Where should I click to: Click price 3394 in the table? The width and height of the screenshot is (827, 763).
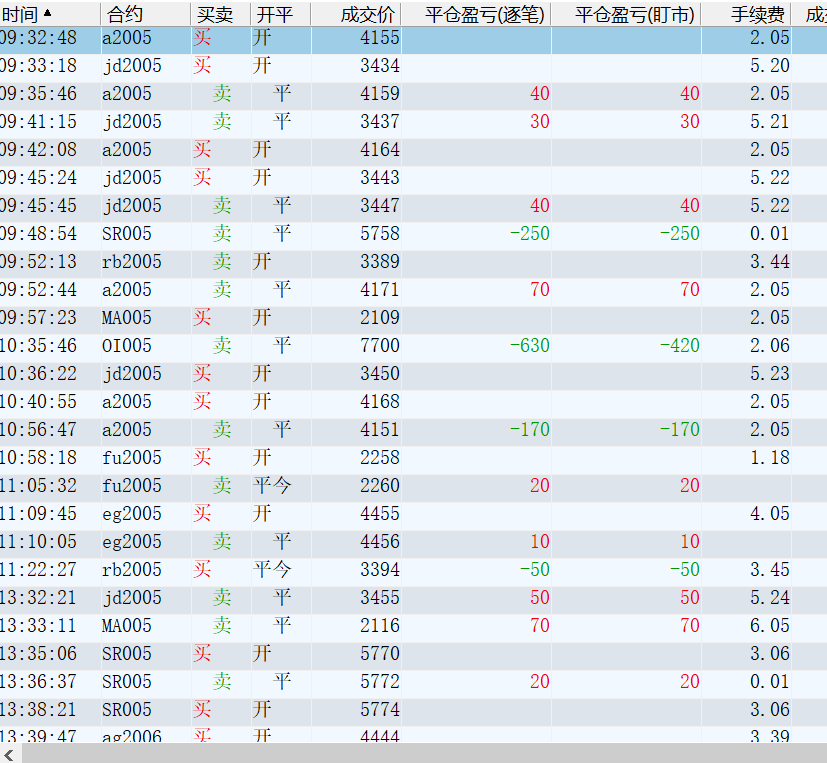click(380, 569)
